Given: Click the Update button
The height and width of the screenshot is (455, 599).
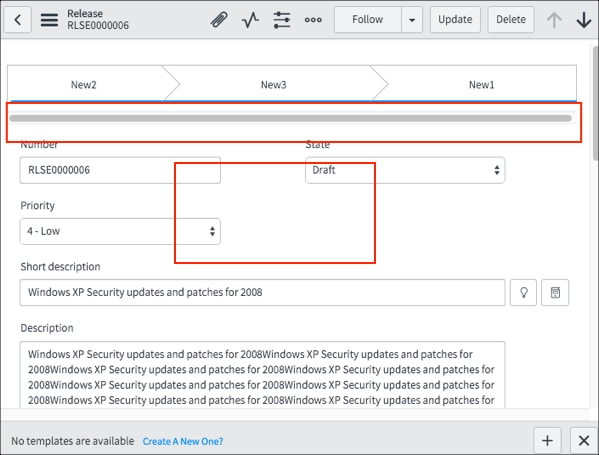Looking at the screenshot, I should point(455,19).
